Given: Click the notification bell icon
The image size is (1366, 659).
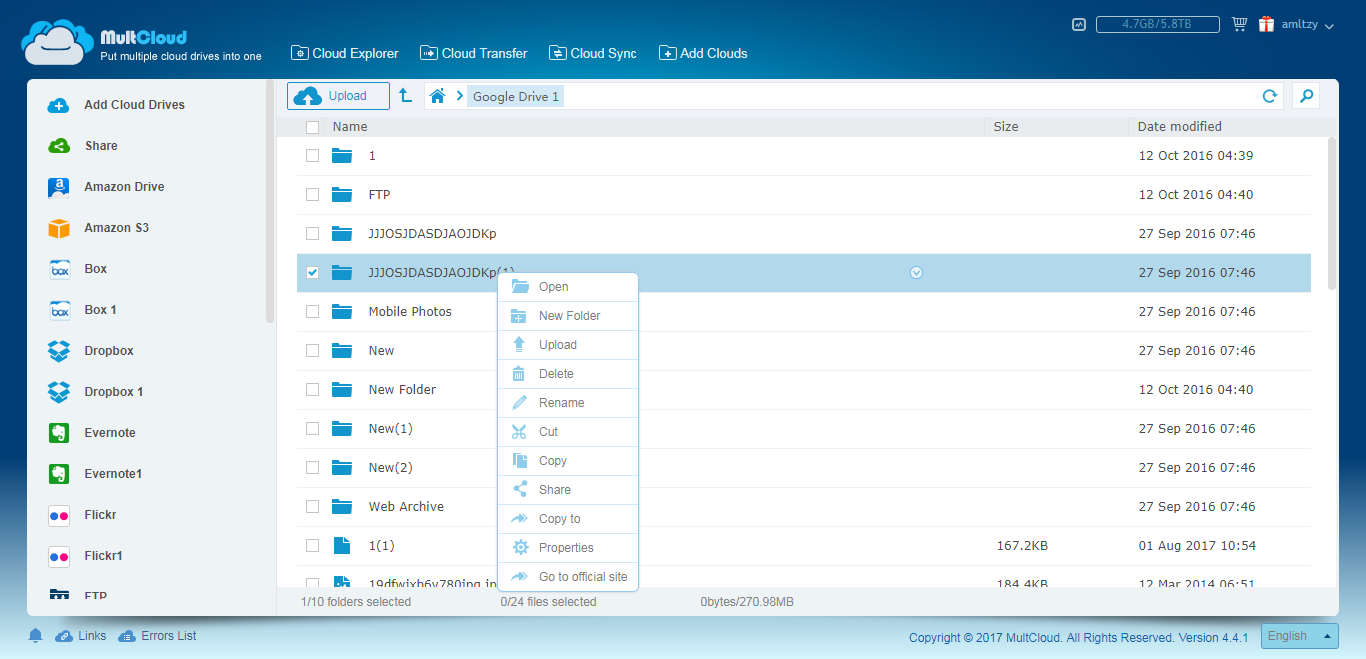Looking at the screenshot, I should point(36,636).
